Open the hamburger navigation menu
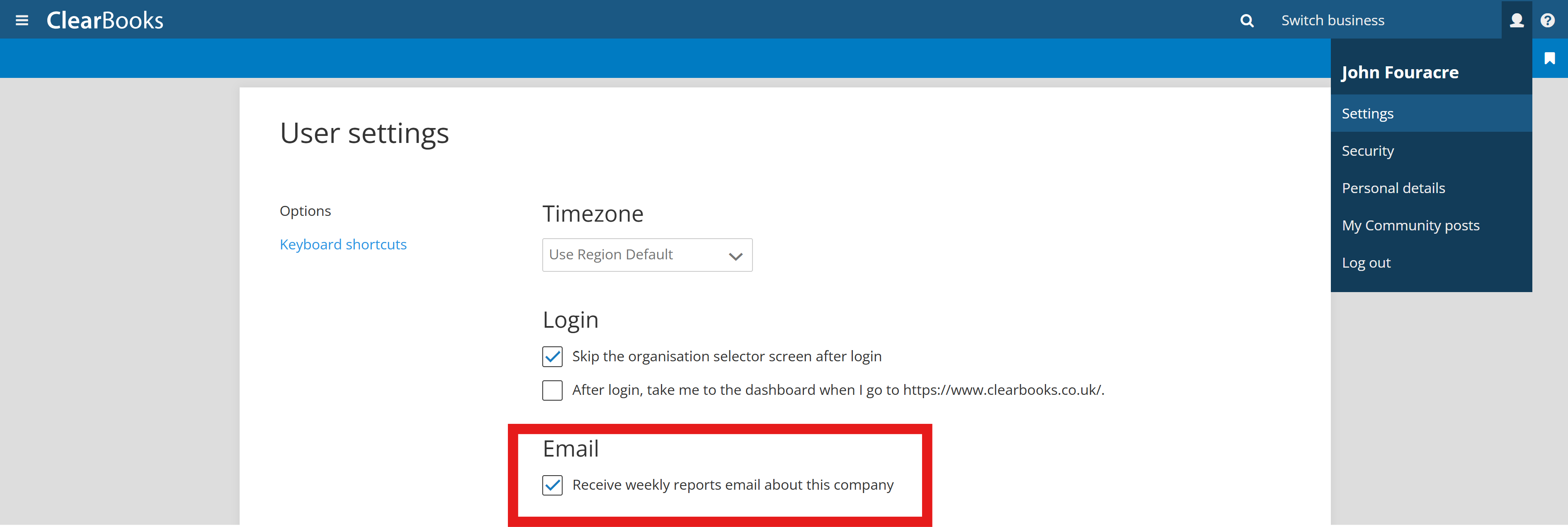1568x527 pixels. click(x=22, y=20)
